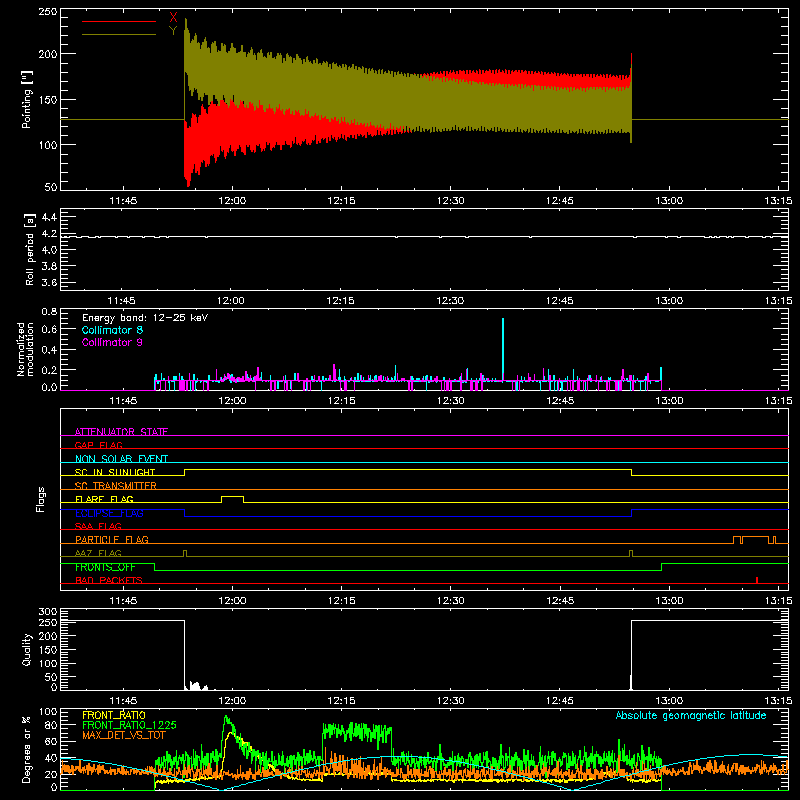Click the 250 value on Pointing axis

(x=48, y=12)
